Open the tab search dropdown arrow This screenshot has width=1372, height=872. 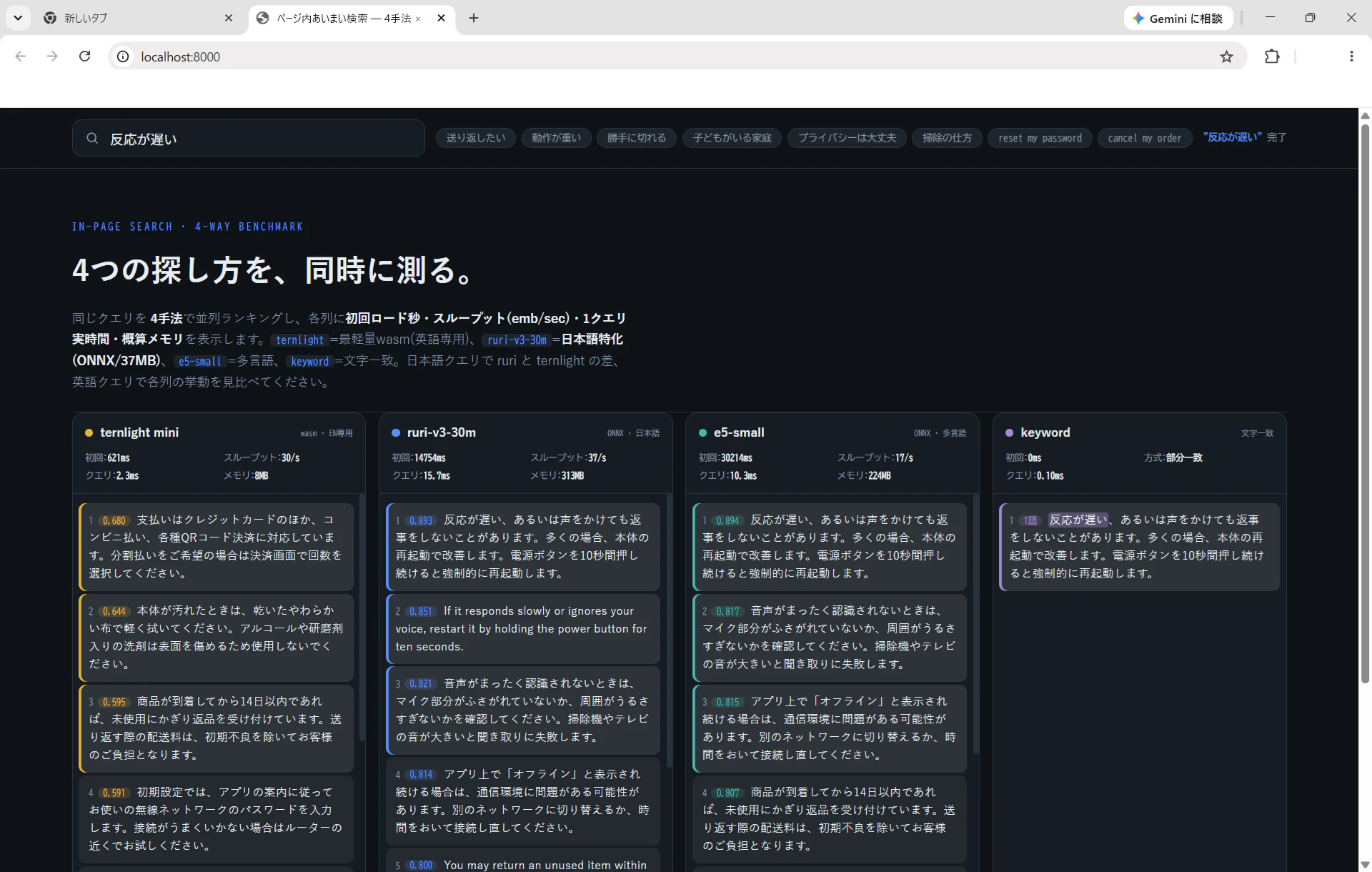tap(18, 18)
